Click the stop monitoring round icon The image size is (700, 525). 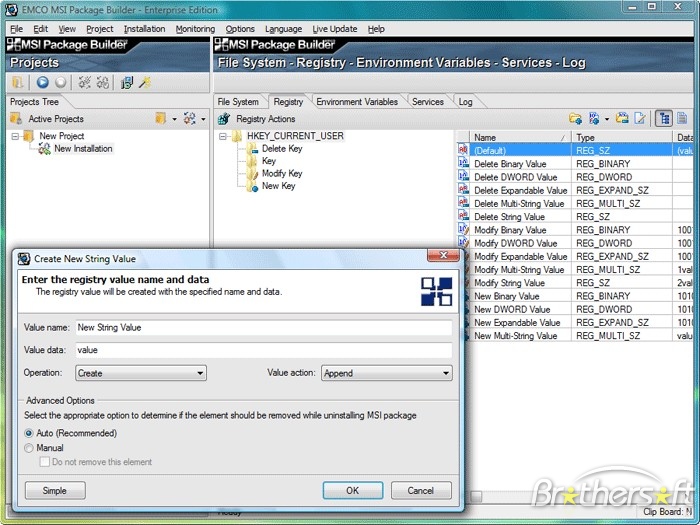click(x=60, y=83)
